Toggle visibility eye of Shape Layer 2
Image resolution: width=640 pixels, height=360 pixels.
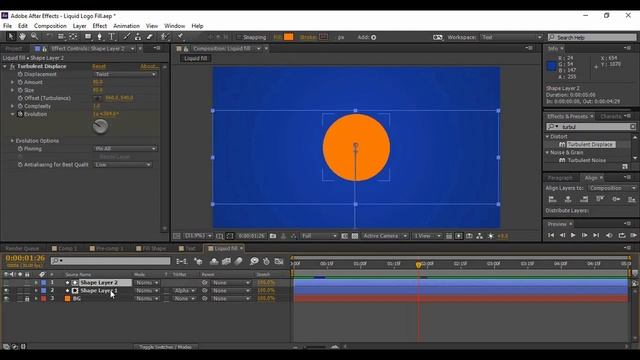coord(6,282)
